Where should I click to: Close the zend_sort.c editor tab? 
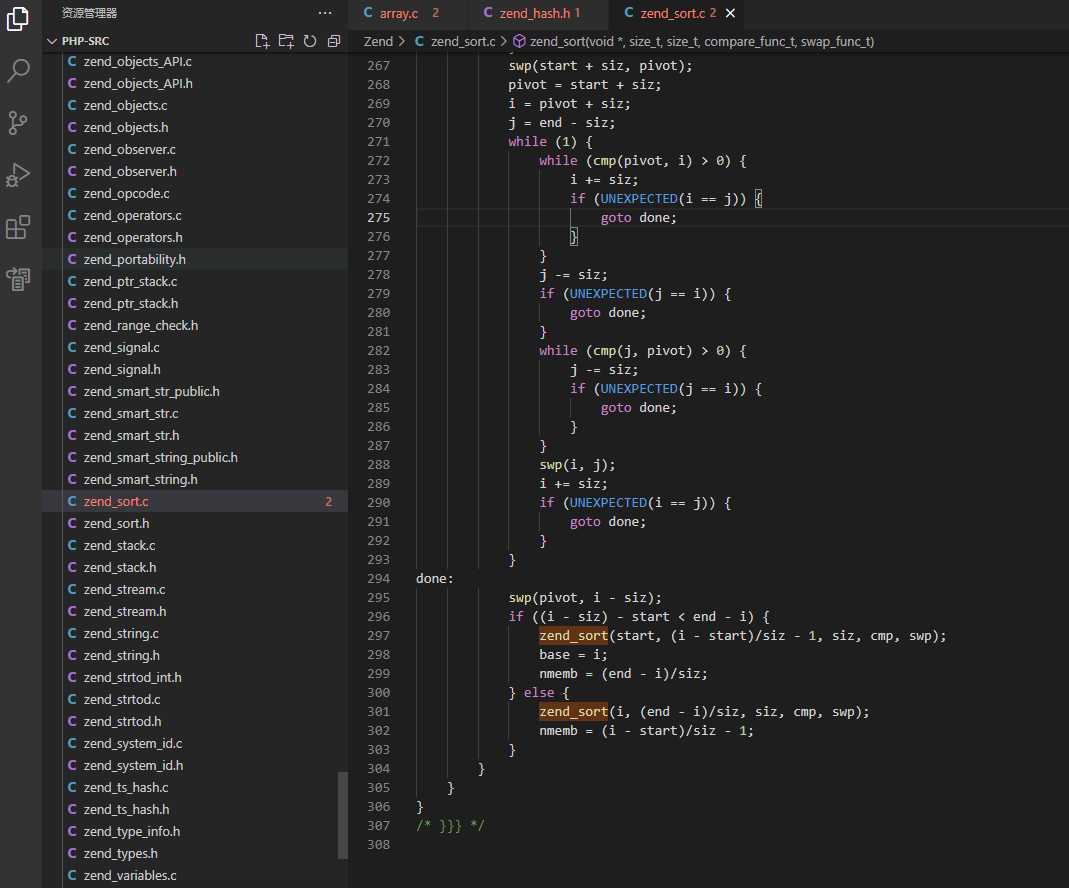(x=730, y=13)
